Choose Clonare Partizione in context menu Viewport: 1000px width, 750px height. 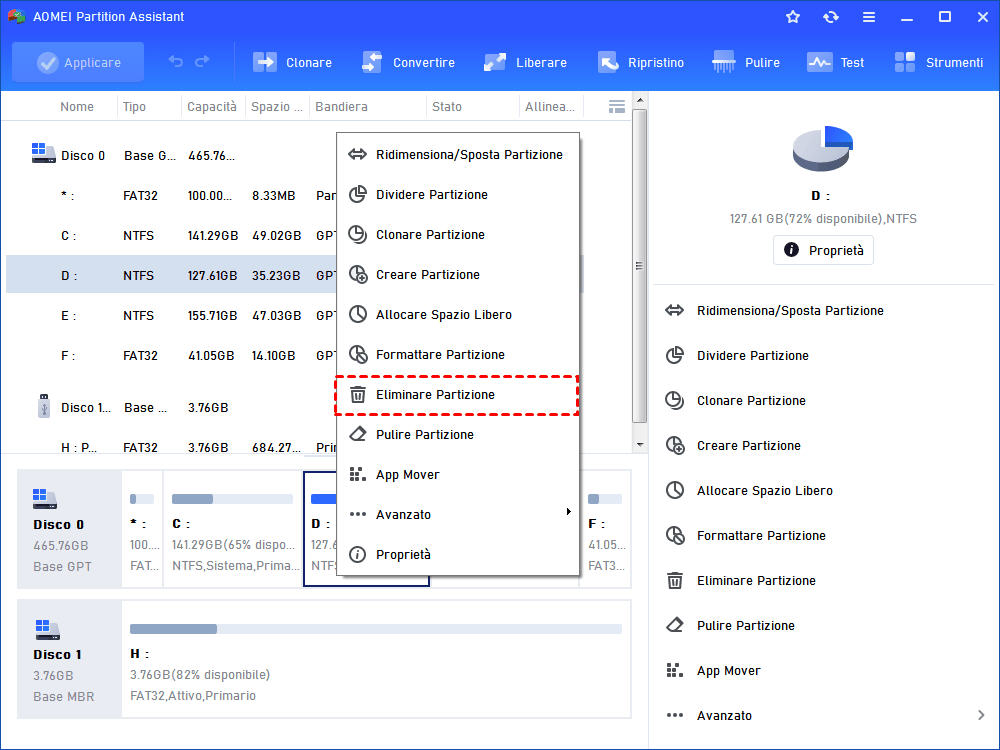tap(458, 235)
